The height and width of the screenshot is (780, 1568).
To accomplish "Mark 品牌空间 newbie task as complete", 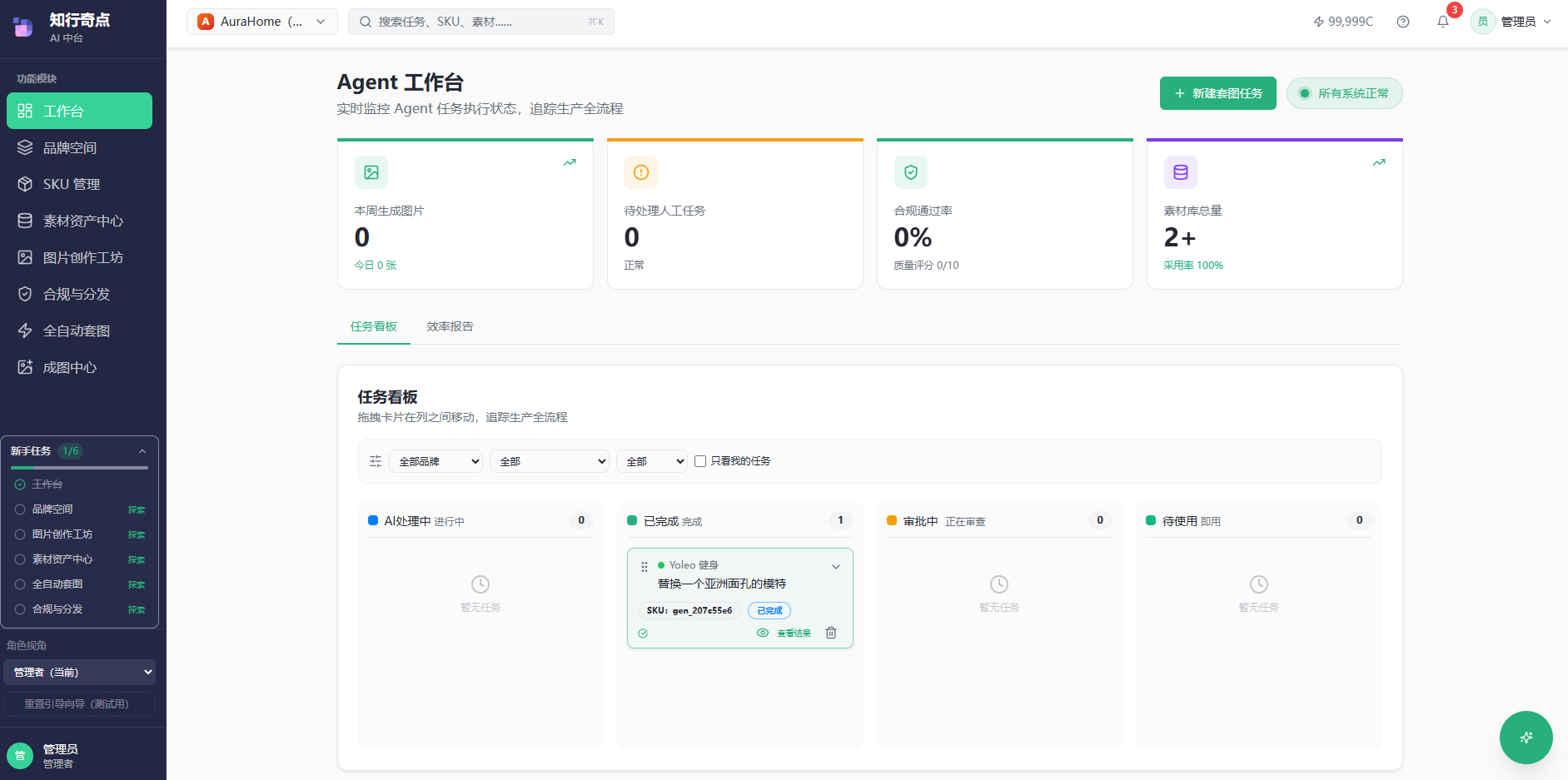I will point(20,509).
